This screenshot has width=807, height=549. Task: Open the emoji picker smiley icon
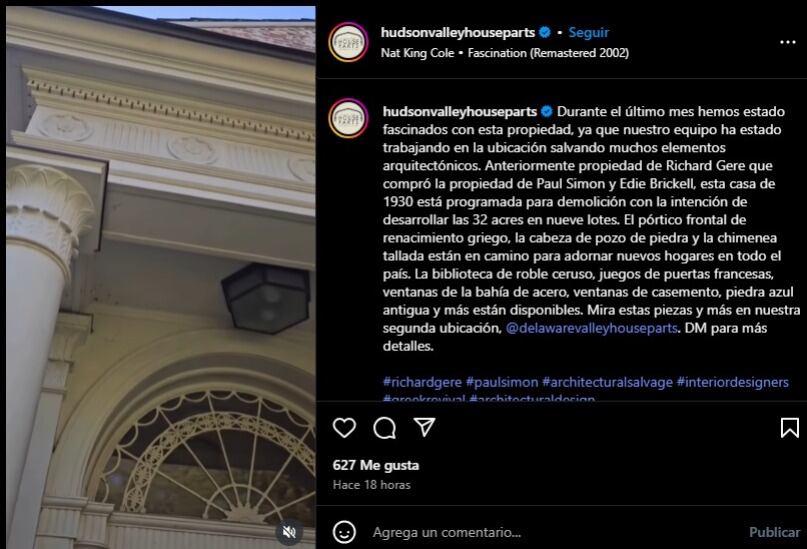[x=344, y=532]
